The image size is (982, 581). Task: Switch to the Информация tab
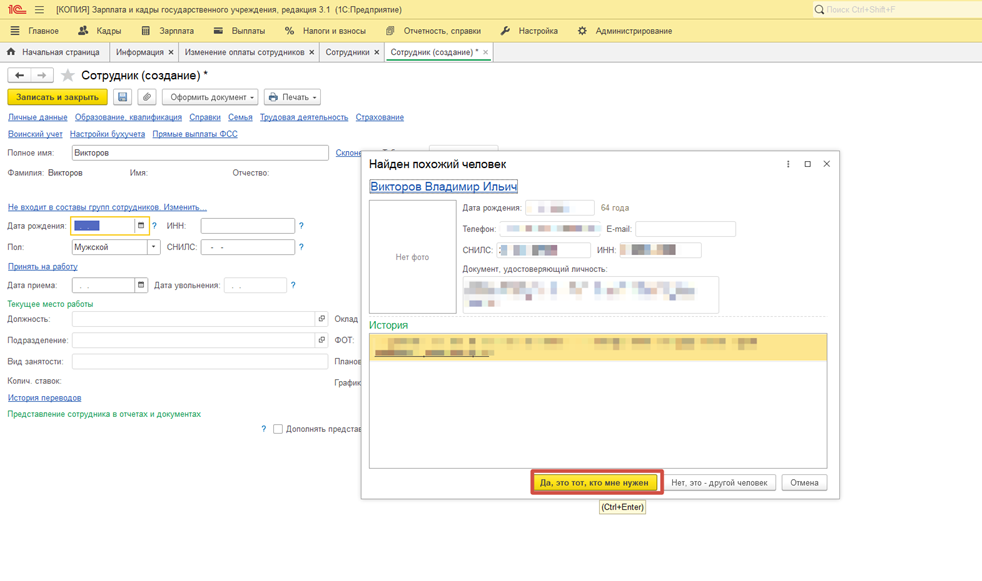pos(140,53)
